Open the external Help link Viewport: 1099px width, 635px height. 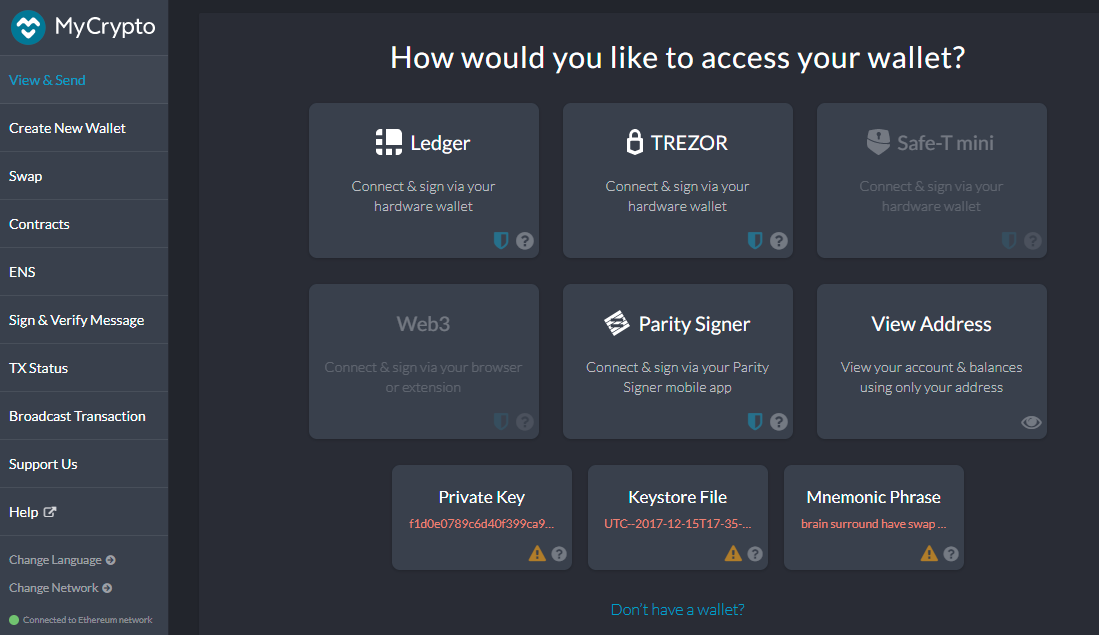click(32, 511)
